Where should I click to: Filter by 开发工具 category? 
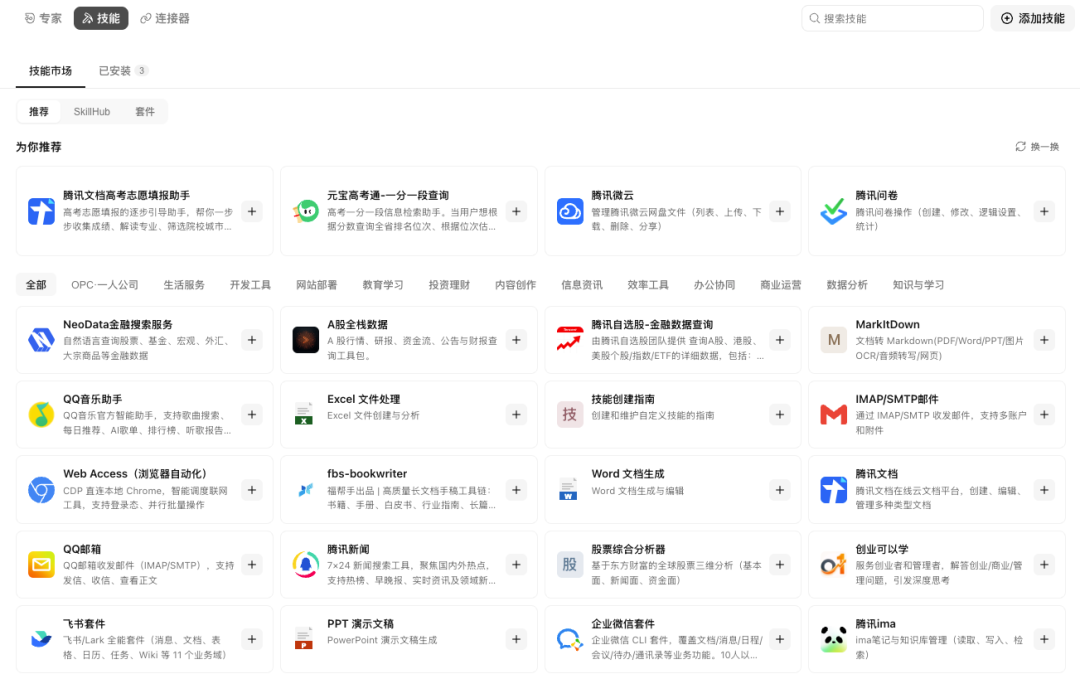point(250,285)
